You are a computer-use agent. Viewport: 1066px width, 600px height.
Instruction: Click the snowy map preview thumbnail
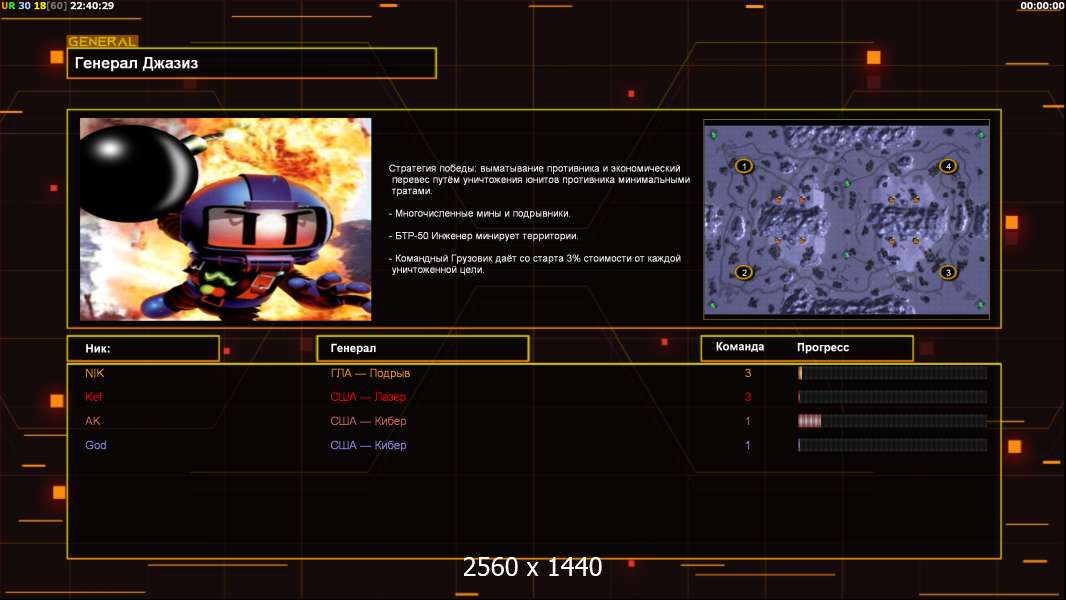coord(846,219)
